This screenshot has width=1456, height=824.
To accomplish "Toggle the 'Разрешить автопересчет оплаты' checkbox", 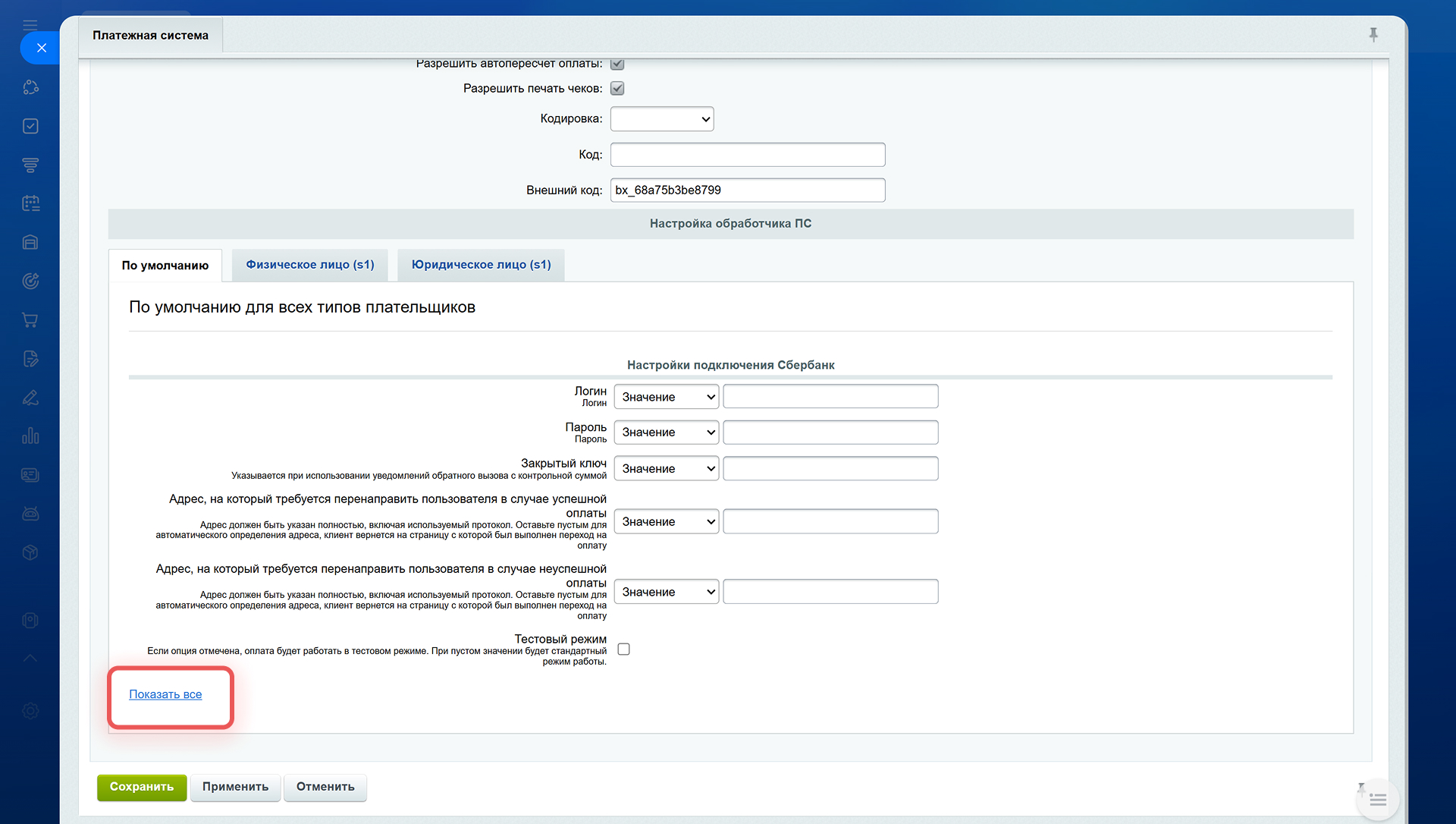I will coord(617,64).
